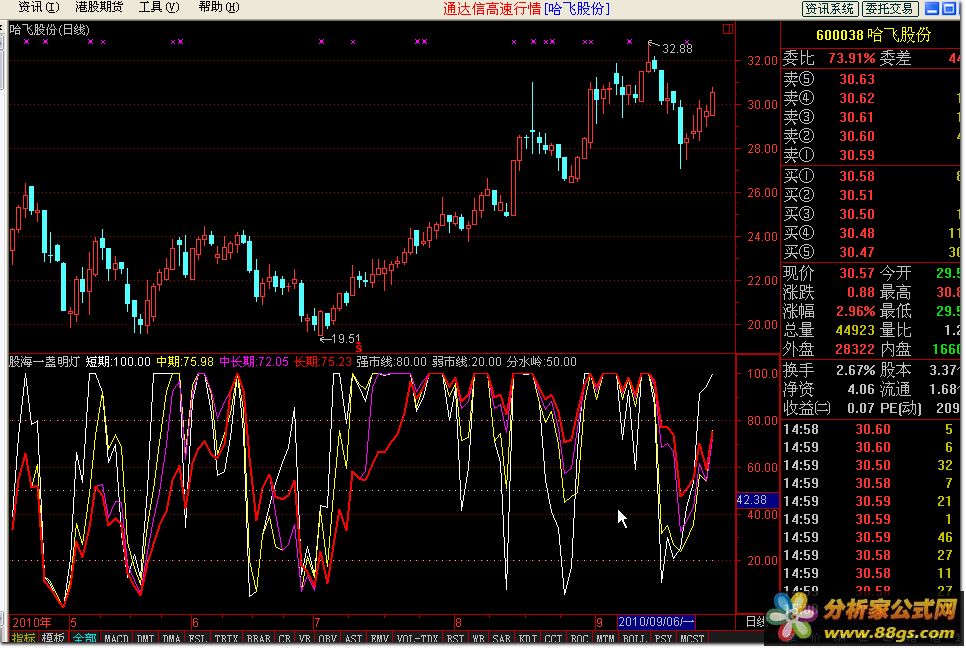
Task: Click the 中长期:72.05 indicator value
Action: click(254, 362)
